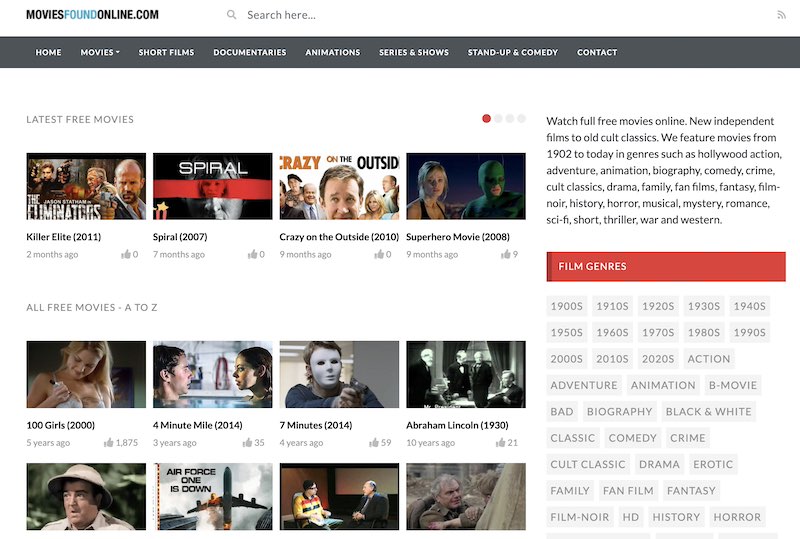Click the Film Genres red header

click(666, 266)
